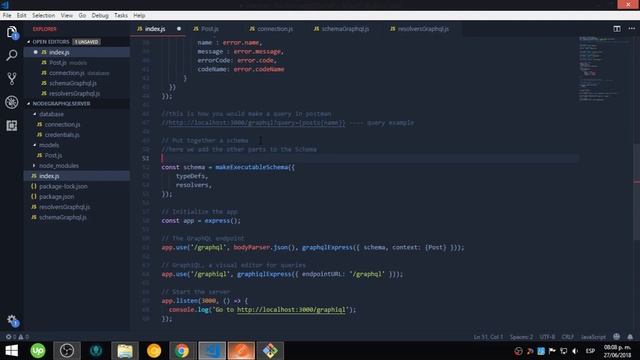Click the Ln 51, Col 1 status entry
This screenshot has height=360, width=640.
click(x=488, y=337)
